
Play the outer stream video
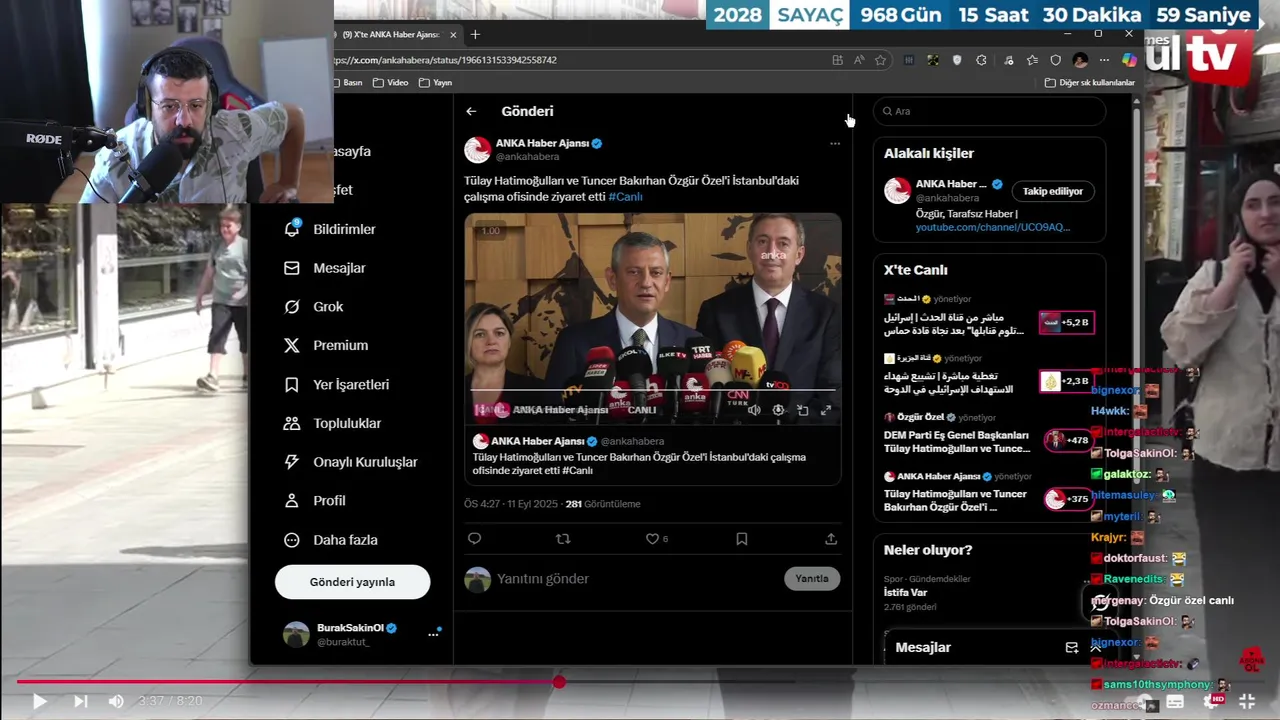[39, 701]
